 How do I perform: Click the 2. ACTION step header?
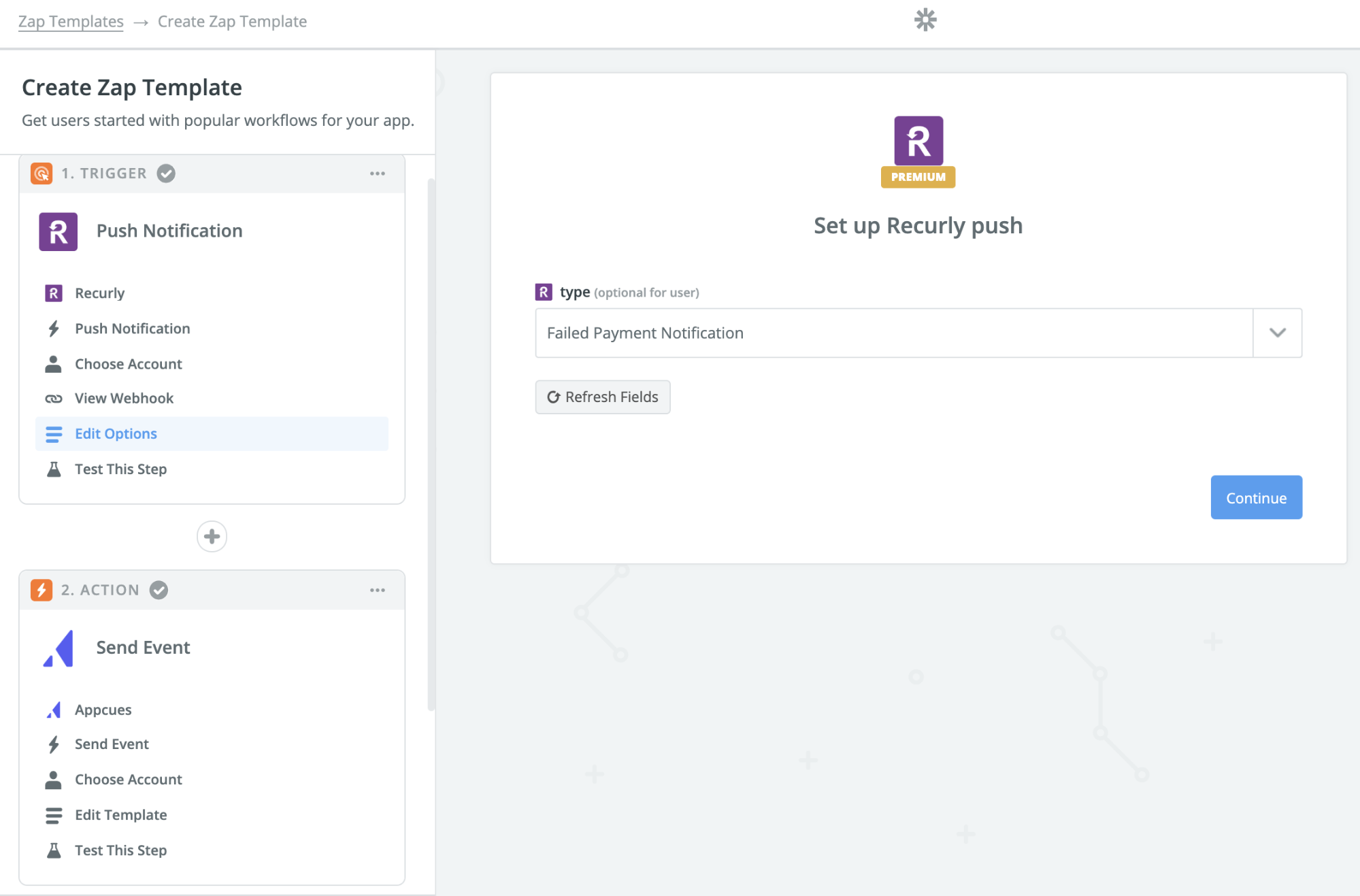[x=212, y=590]
